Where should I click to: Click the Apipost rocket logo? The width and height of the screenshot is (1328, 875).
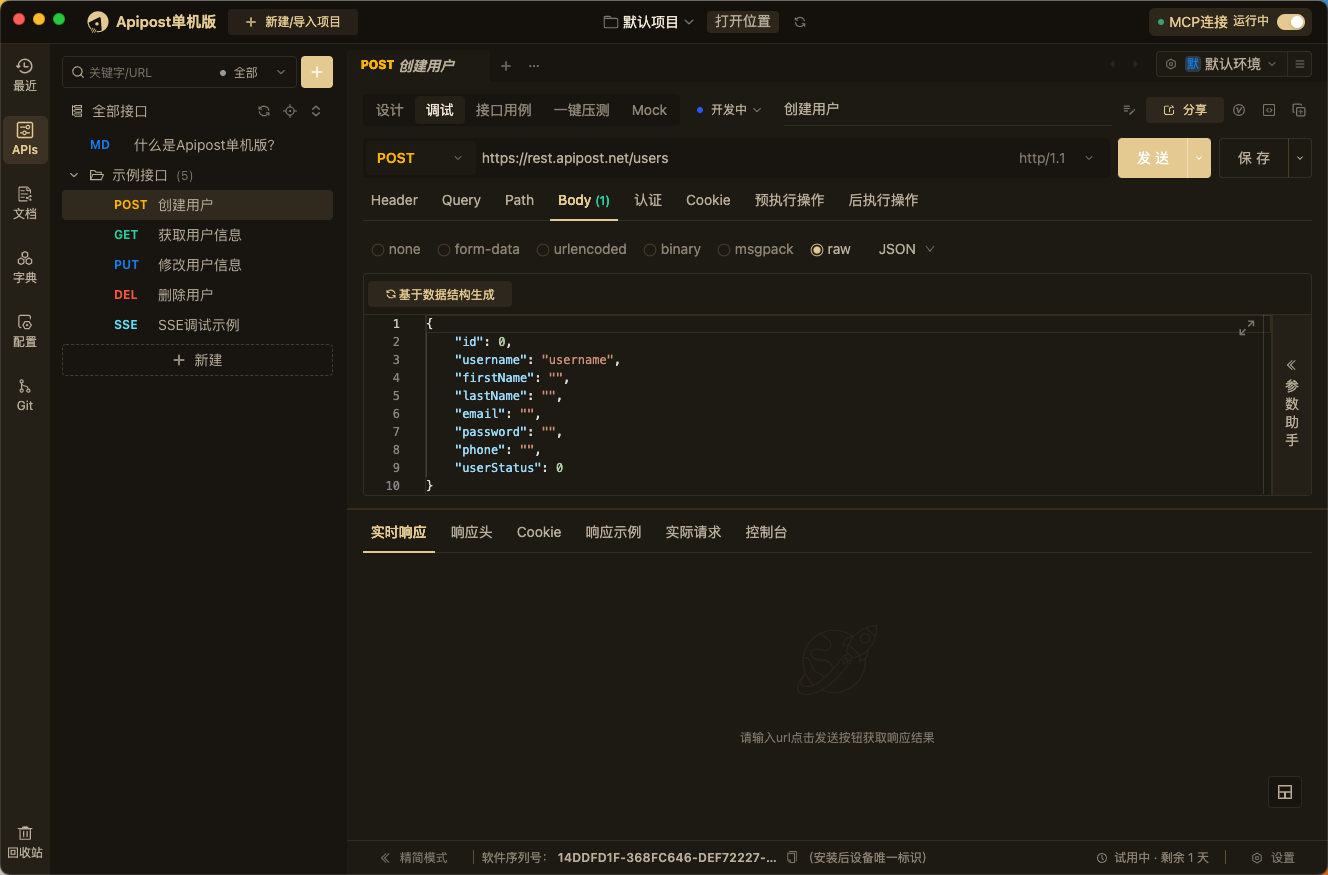click(x=98, y=22)
